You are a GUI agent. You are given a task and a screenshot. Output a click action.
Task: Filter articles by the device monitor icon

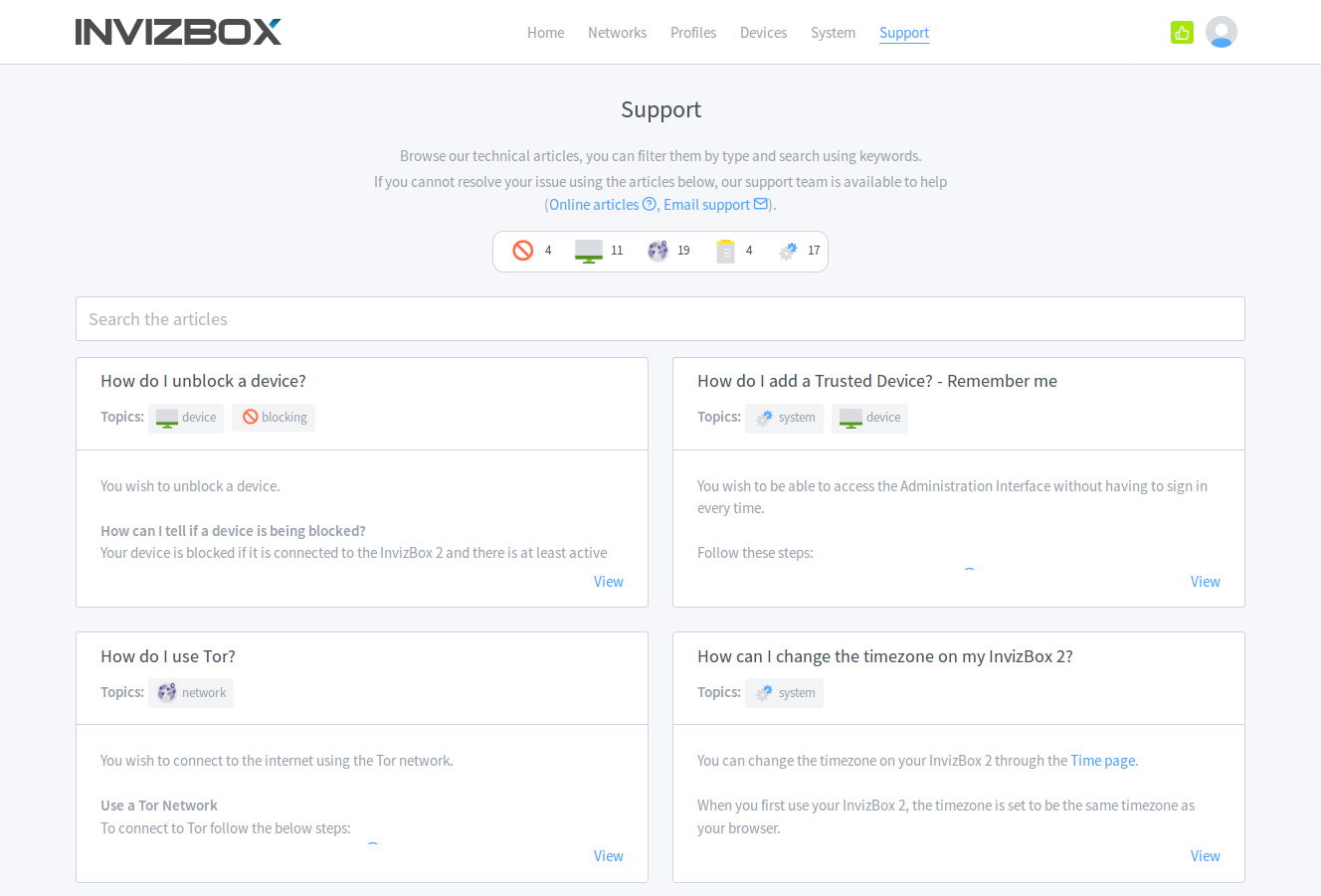point(589,251)
